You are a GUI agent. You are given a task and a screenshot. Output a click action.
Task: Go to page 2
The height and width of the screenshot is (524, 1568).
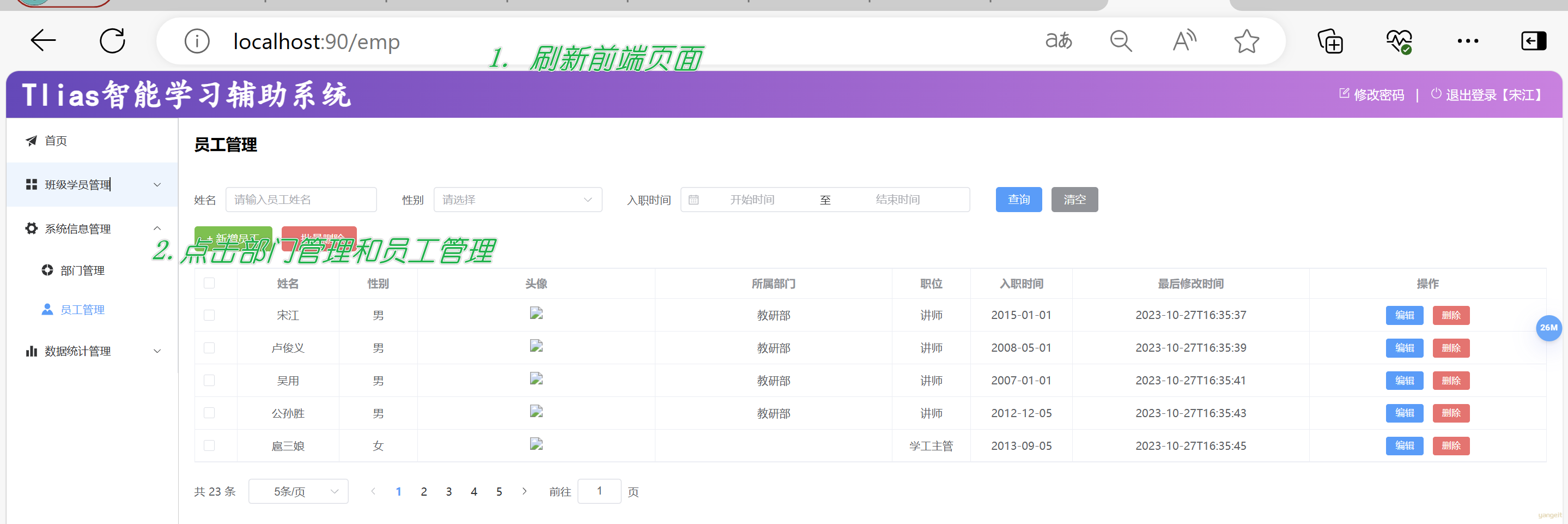pos(424,491)
